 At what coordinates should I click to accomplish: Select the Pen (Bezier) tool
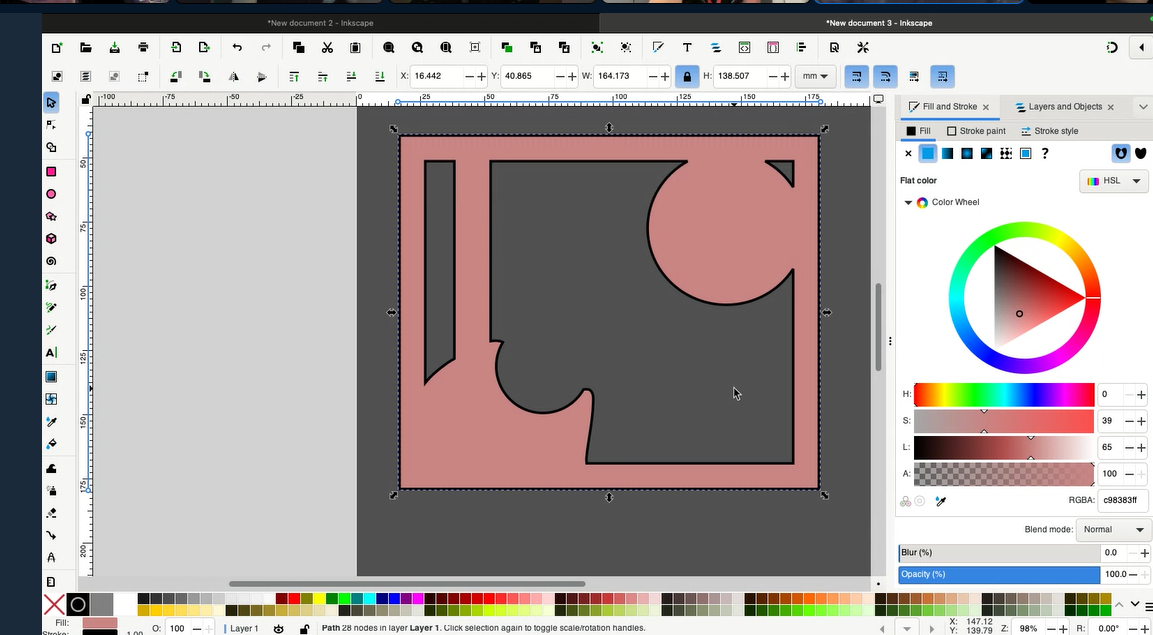click(x=51, y=285)
